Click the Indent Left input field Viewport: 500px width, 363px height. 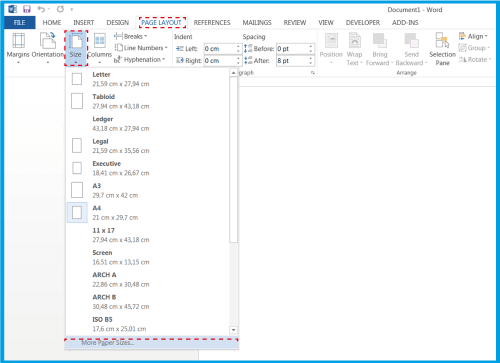[x=222, y=49]
